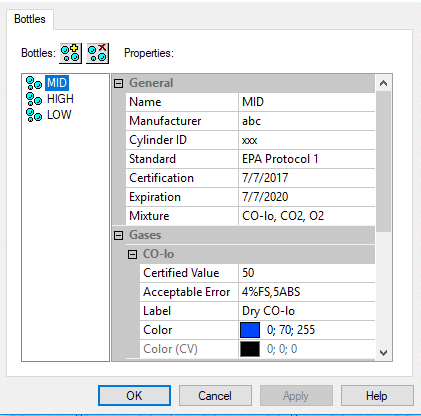The height and width of the screenshot is (416, 421).
Task: Switch to the Bottles tab
Action: pos(30,19)
